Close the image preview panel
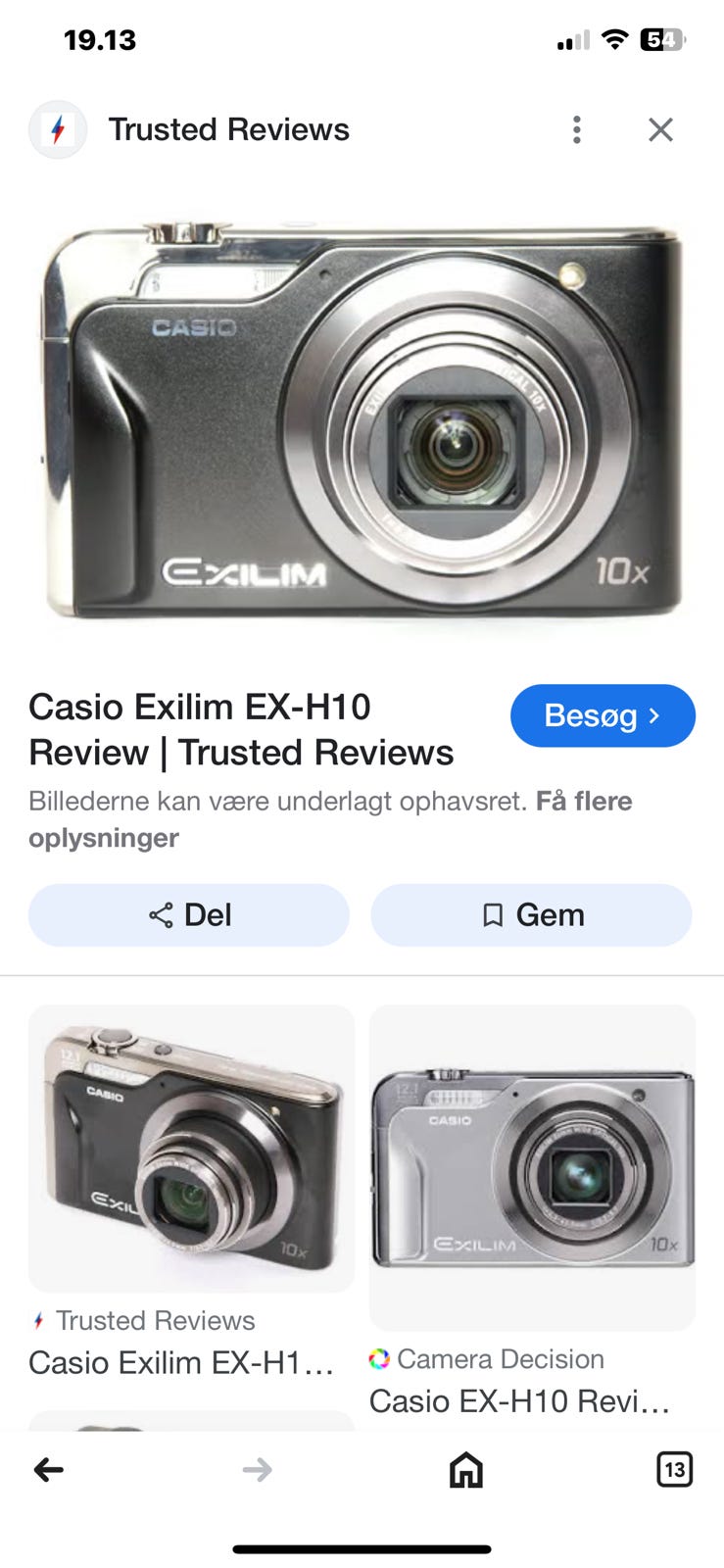This screenshot has height=1568, width=724. (x=661, y=129)
